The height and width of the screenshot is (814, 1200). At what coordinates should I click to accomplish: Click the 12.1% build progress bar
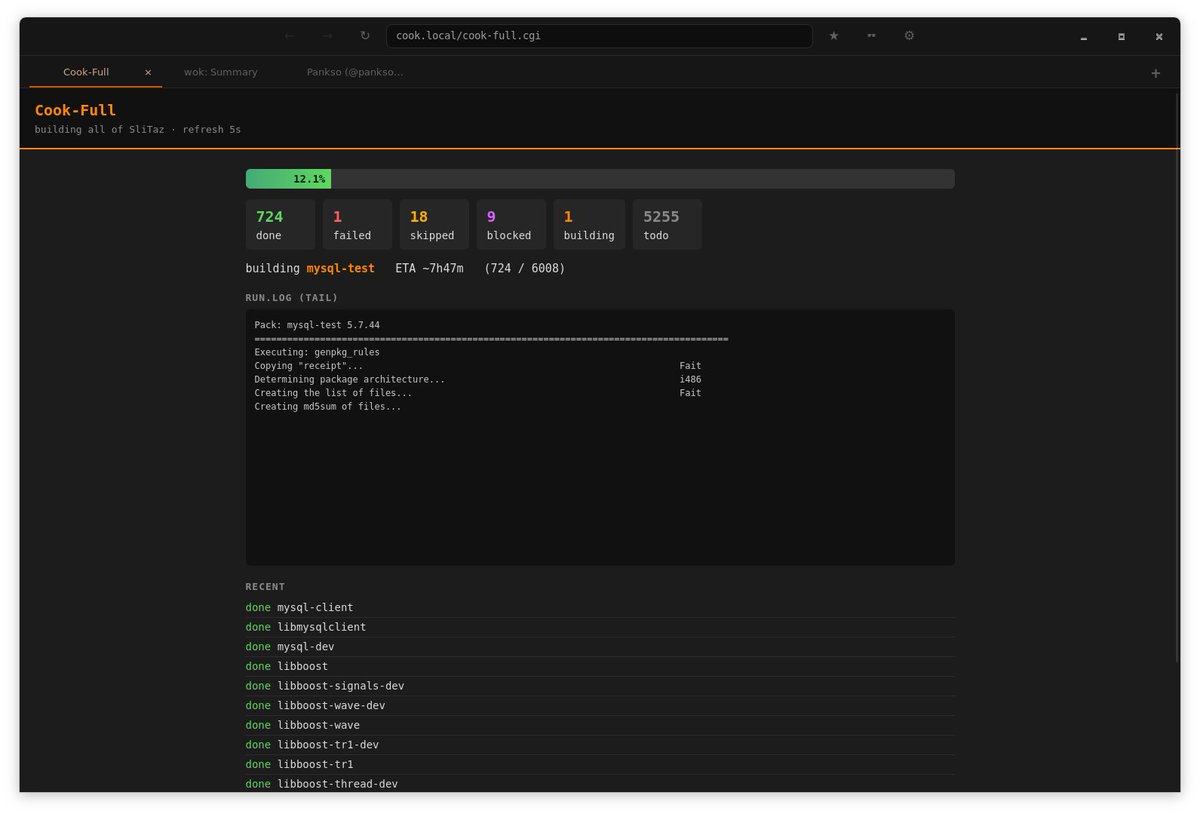point(600,179)
